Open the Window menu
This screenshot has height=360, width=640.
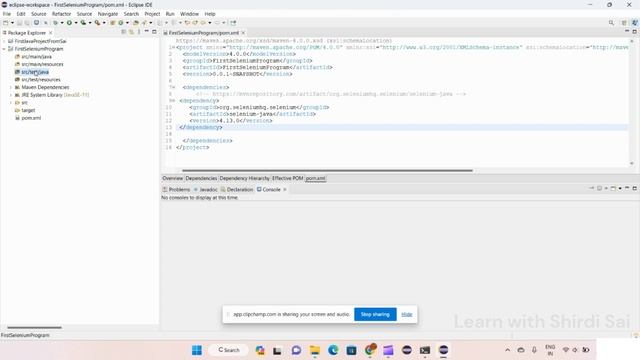189,14
